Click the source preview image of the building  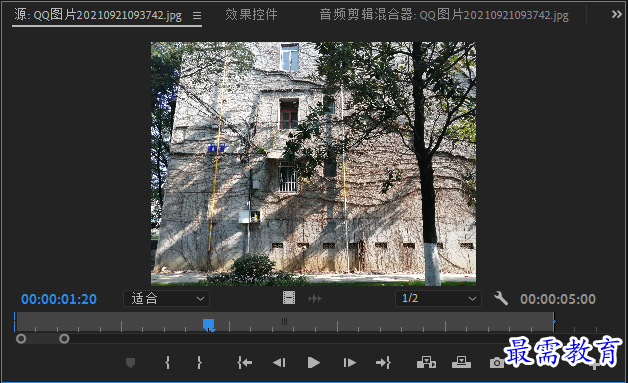[x=314, y=164]
